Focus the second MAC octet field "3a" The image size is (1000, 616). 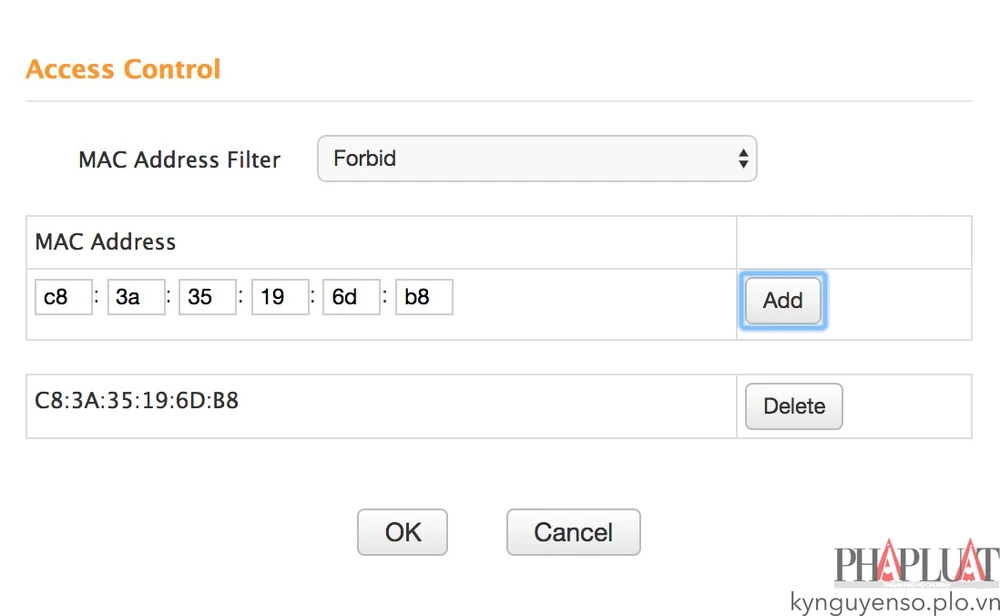click(136, 298)
